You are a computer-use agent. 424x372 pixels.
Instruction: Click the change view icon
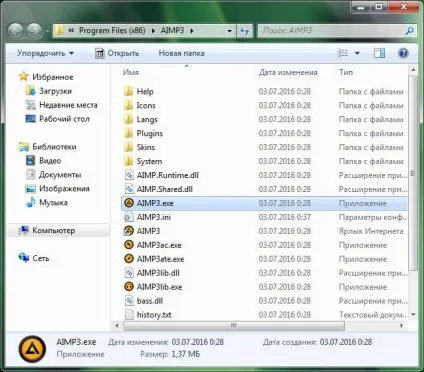click(x=343, y=53)
